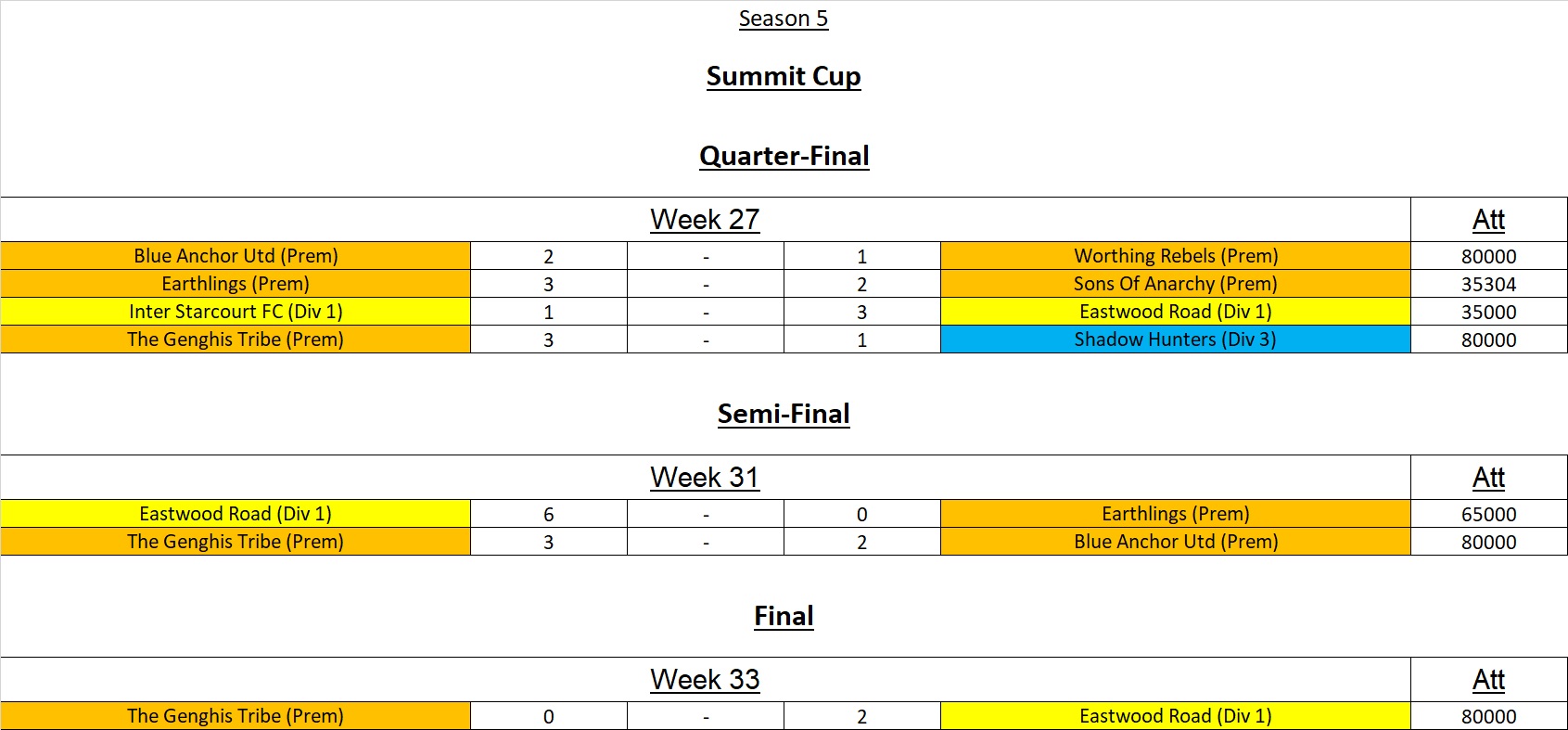Image resolution: width=1568 pixels, height=730 pixels.
Task: Click Earthlings (Prem) in the Week 31 table
Action: (1175, 514)
